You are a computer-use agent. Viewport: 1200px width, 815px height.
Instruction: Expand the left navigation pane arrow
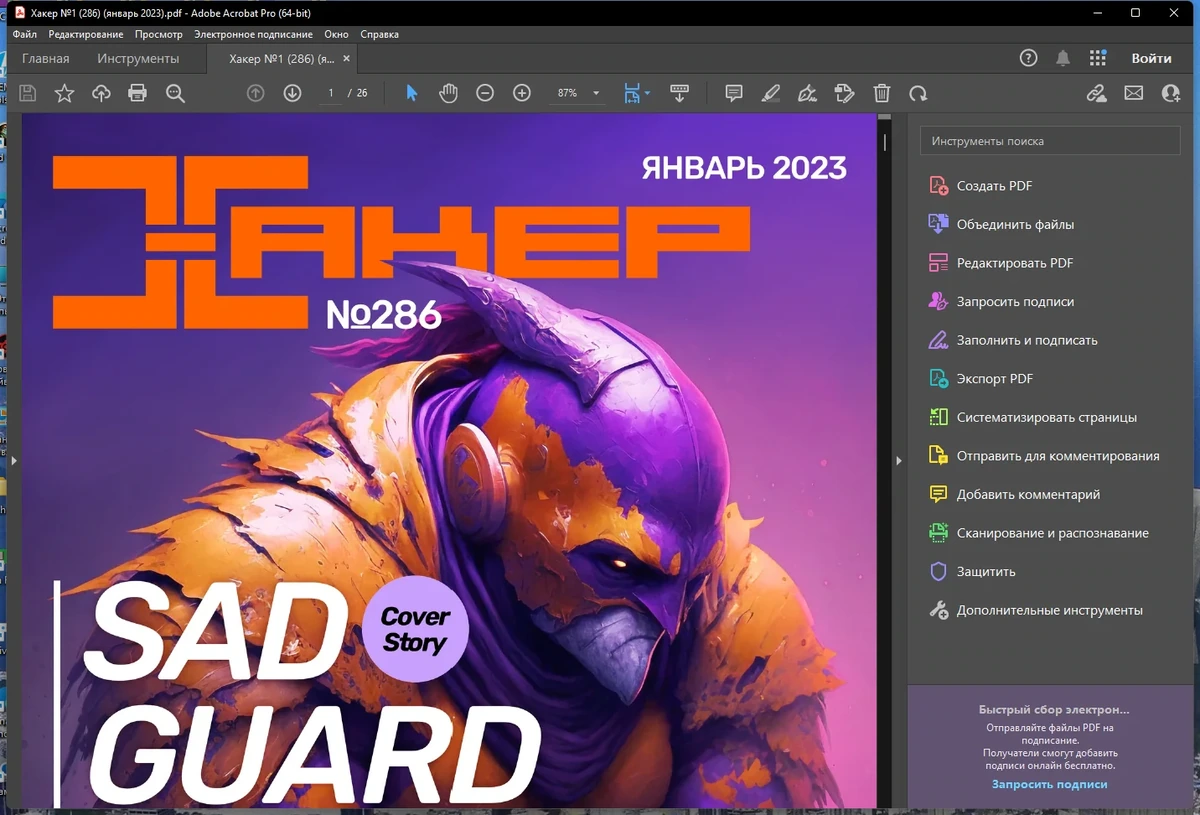[14, 460]
